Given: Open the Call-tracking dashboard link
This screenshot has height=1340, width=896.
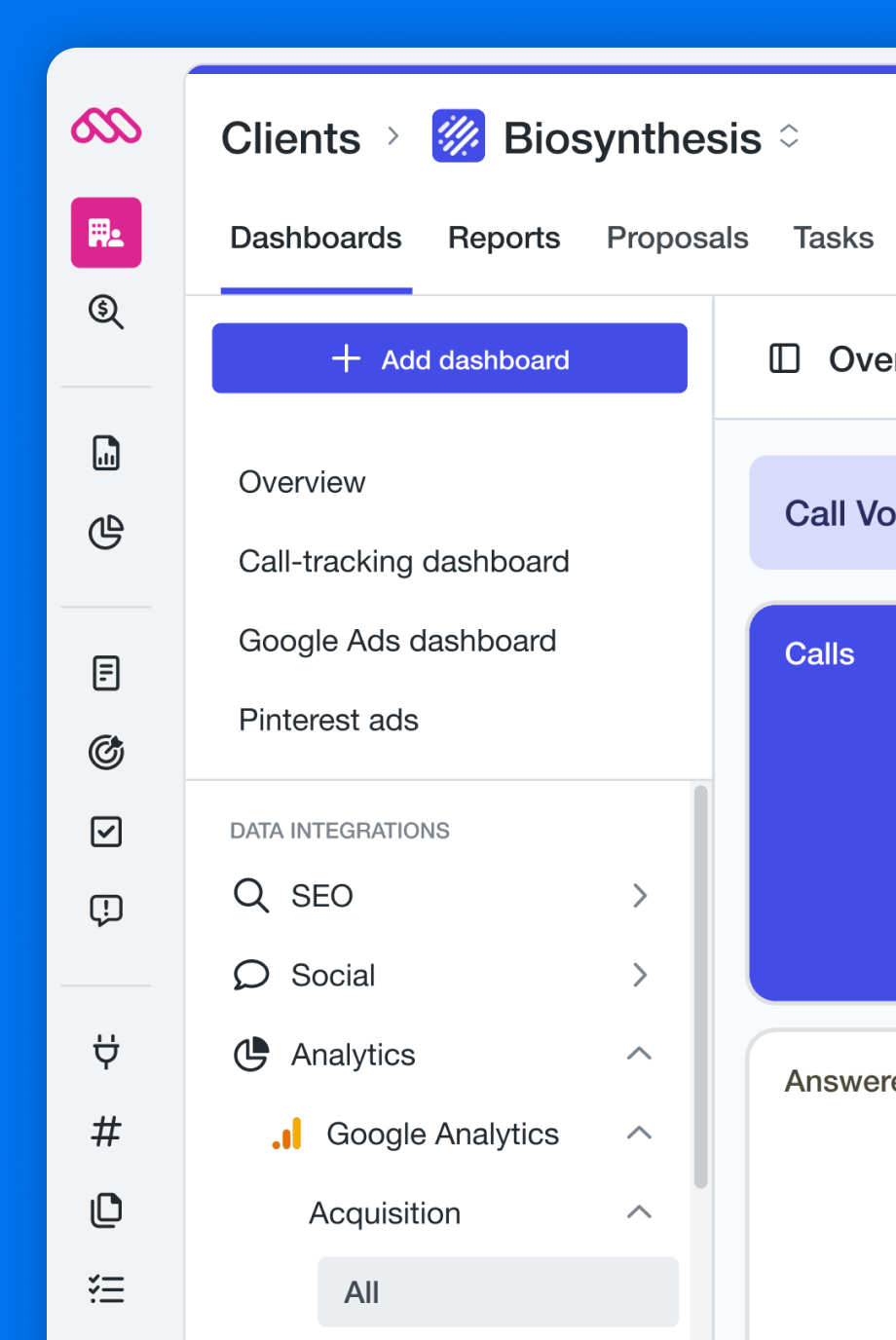Looking at the screenshot, I should tap(403, 562).
